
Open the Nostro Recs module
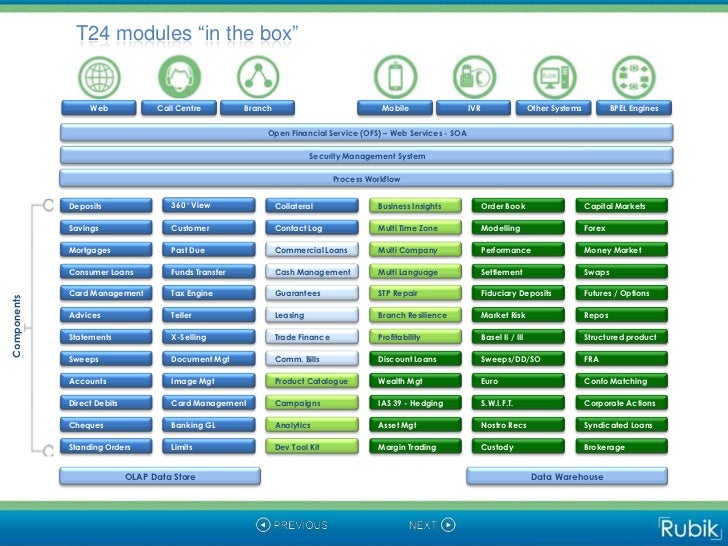click(518, 425)
